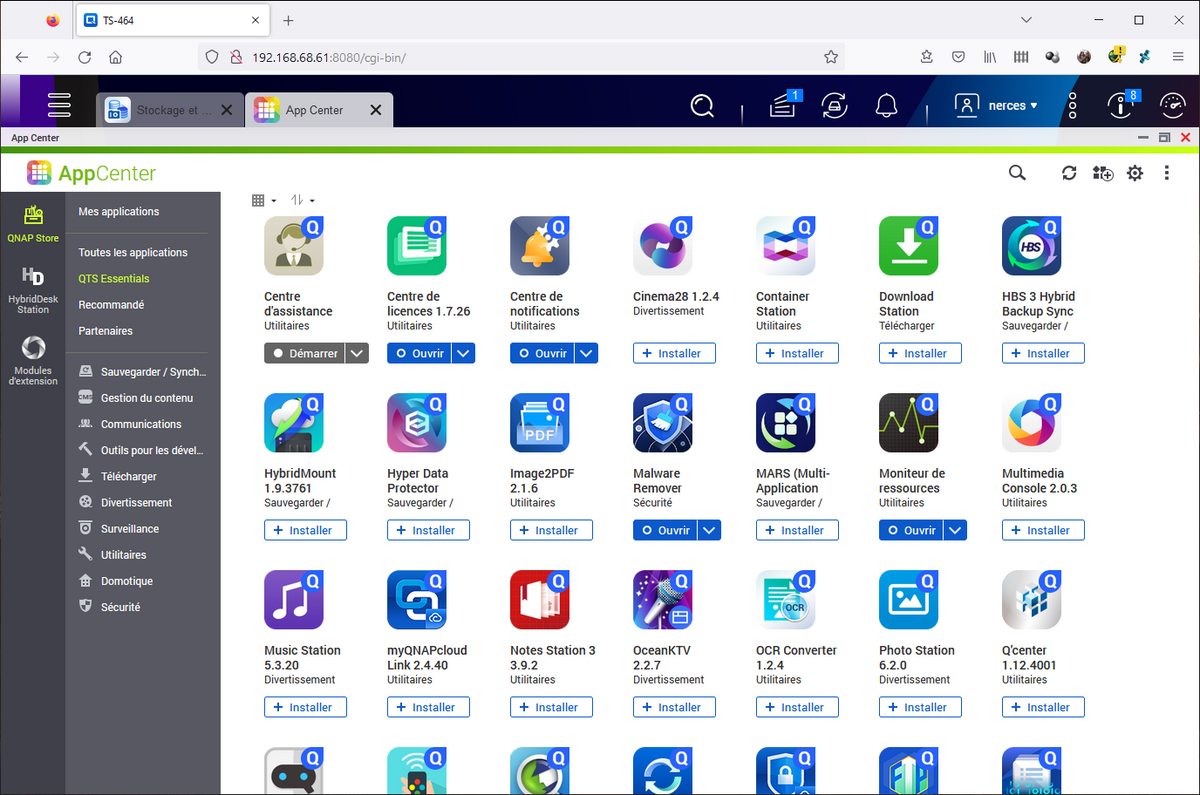The image size is (1200, 795).
Task: Expand Moniteur de ressources Ouvrir dropdown arrow
Action: pos(955,530)
